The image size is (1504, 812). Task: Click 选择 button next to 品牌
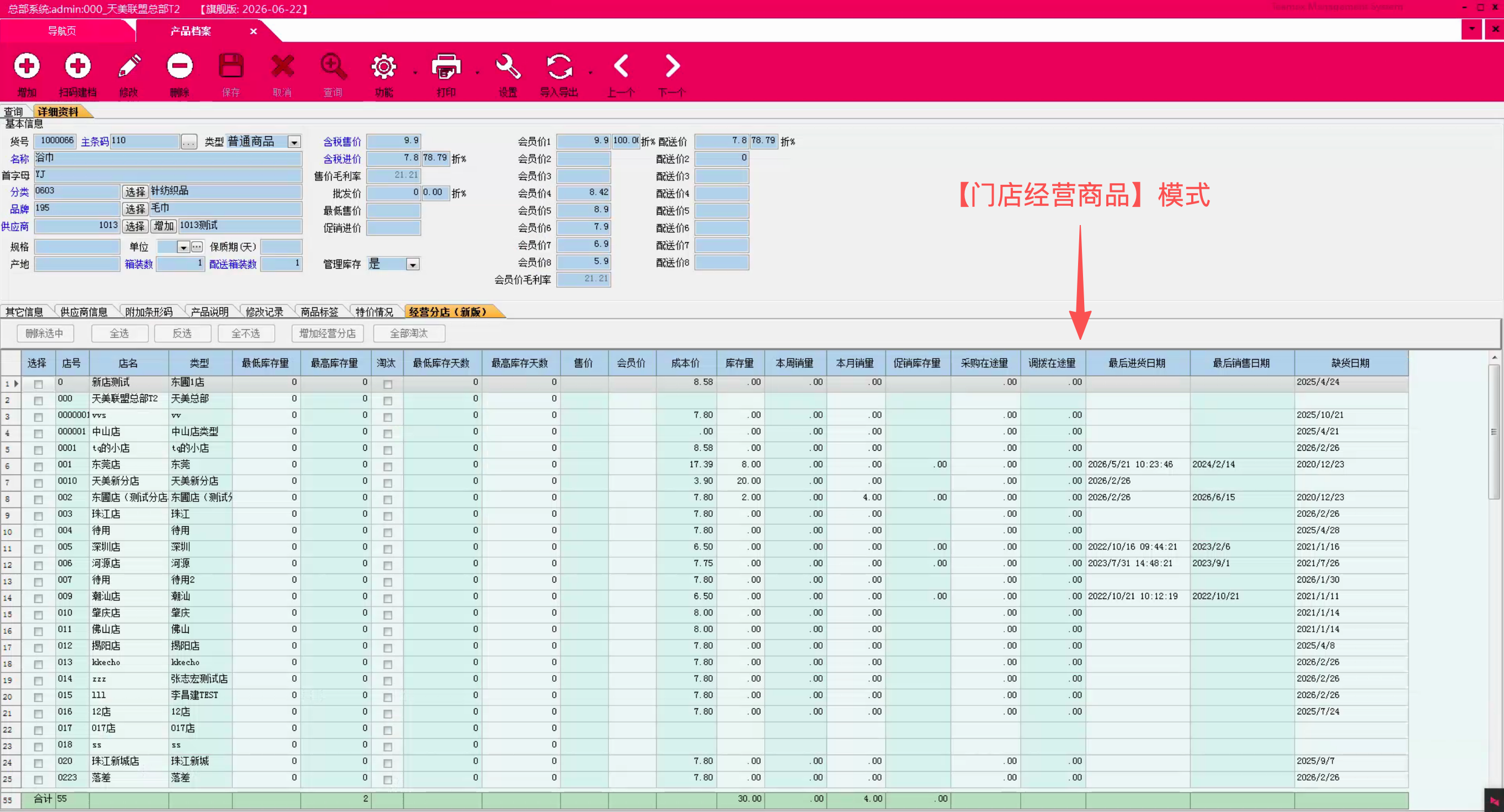tap(135, 209)
